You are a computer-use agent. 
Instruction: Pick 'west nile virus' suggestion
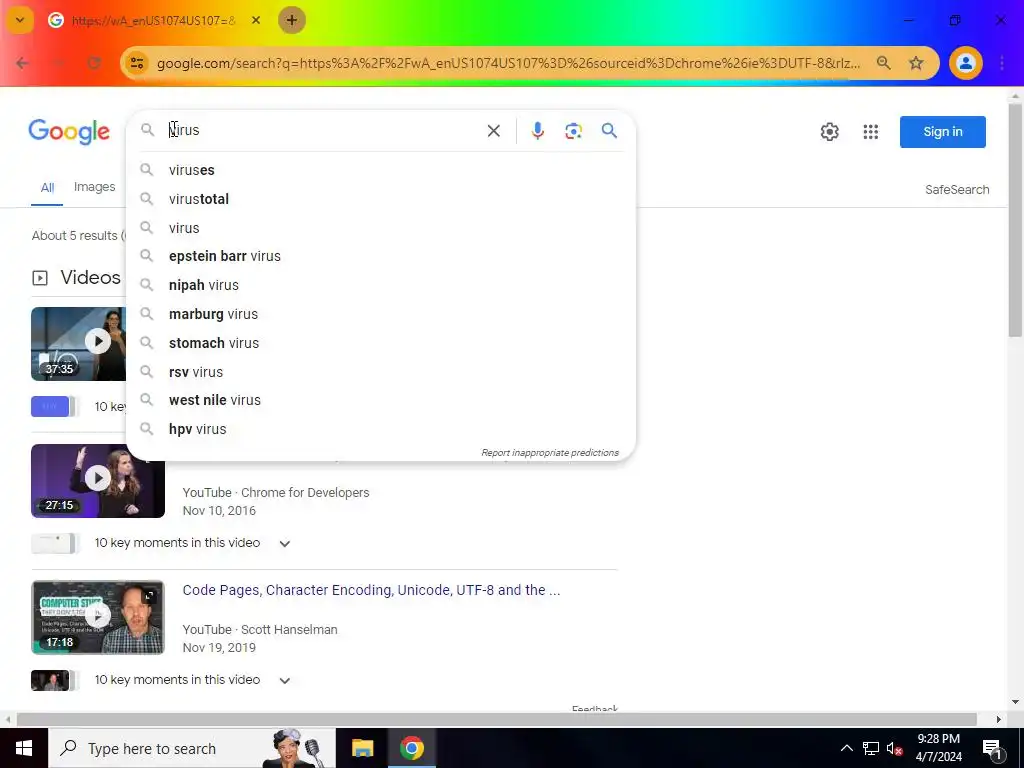point(381,400)
